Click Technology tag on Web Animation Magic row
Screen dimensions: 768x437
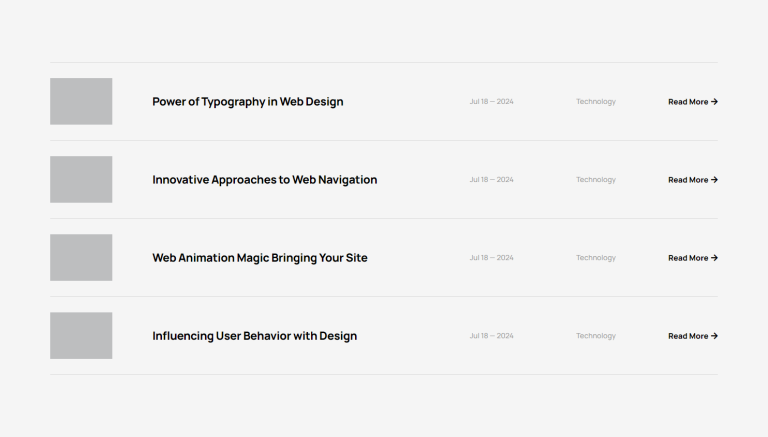596,258
